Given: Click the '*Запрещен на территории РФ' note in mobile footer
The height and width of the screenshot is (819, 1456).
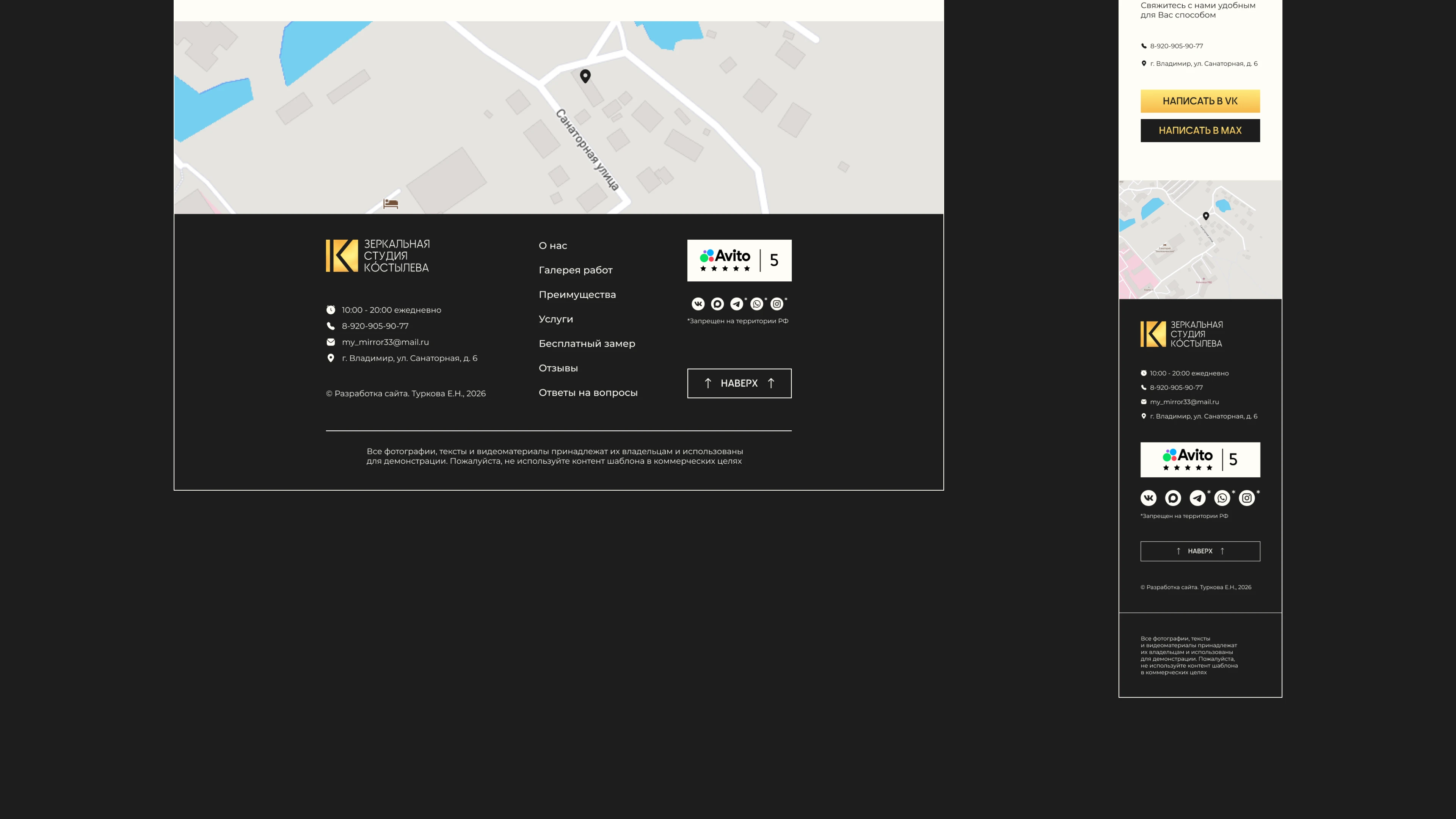Looking at the screenshot, I should point(1184,516).
